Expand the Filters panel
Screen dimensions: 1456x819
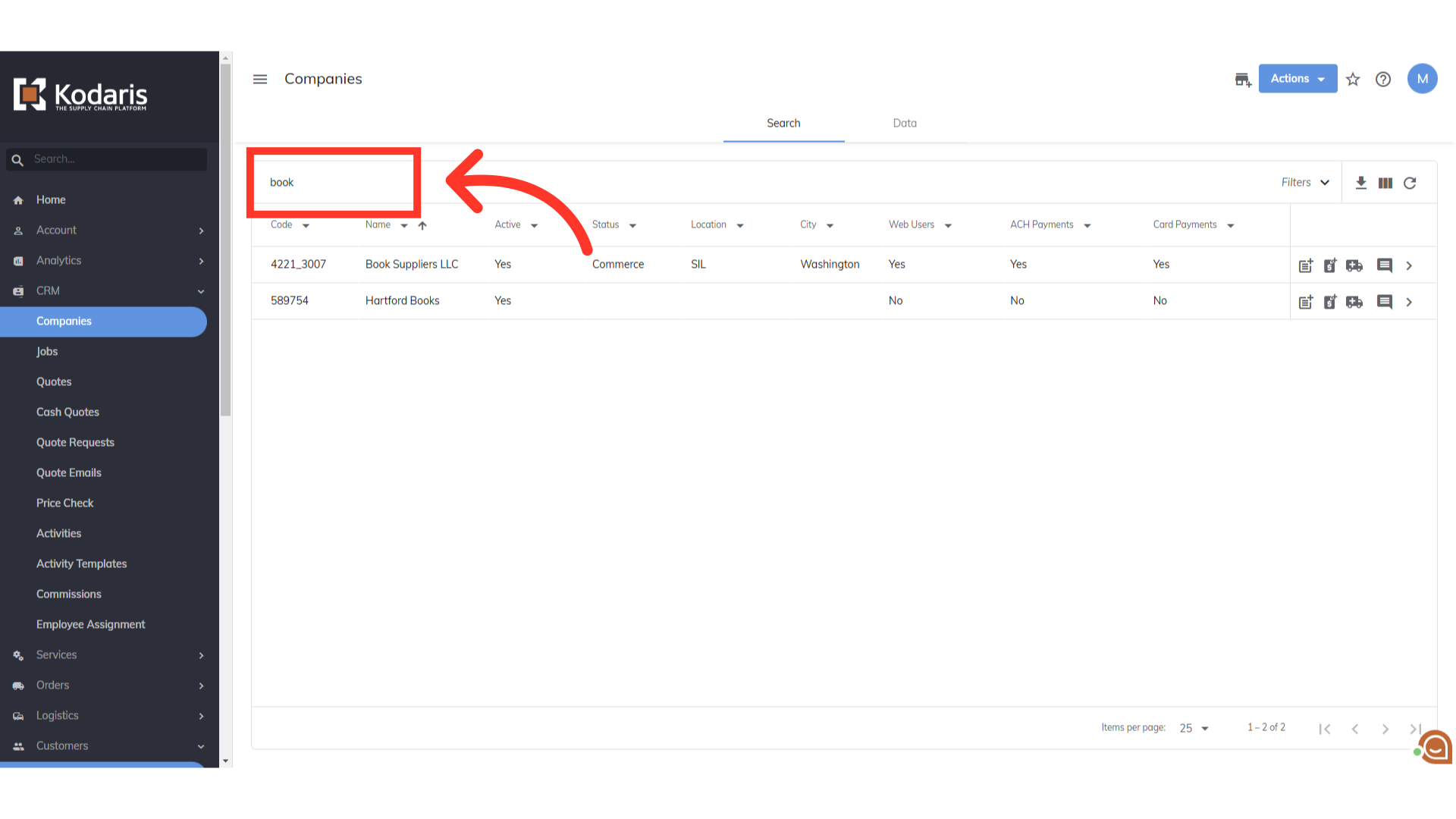coord(1305,183)
